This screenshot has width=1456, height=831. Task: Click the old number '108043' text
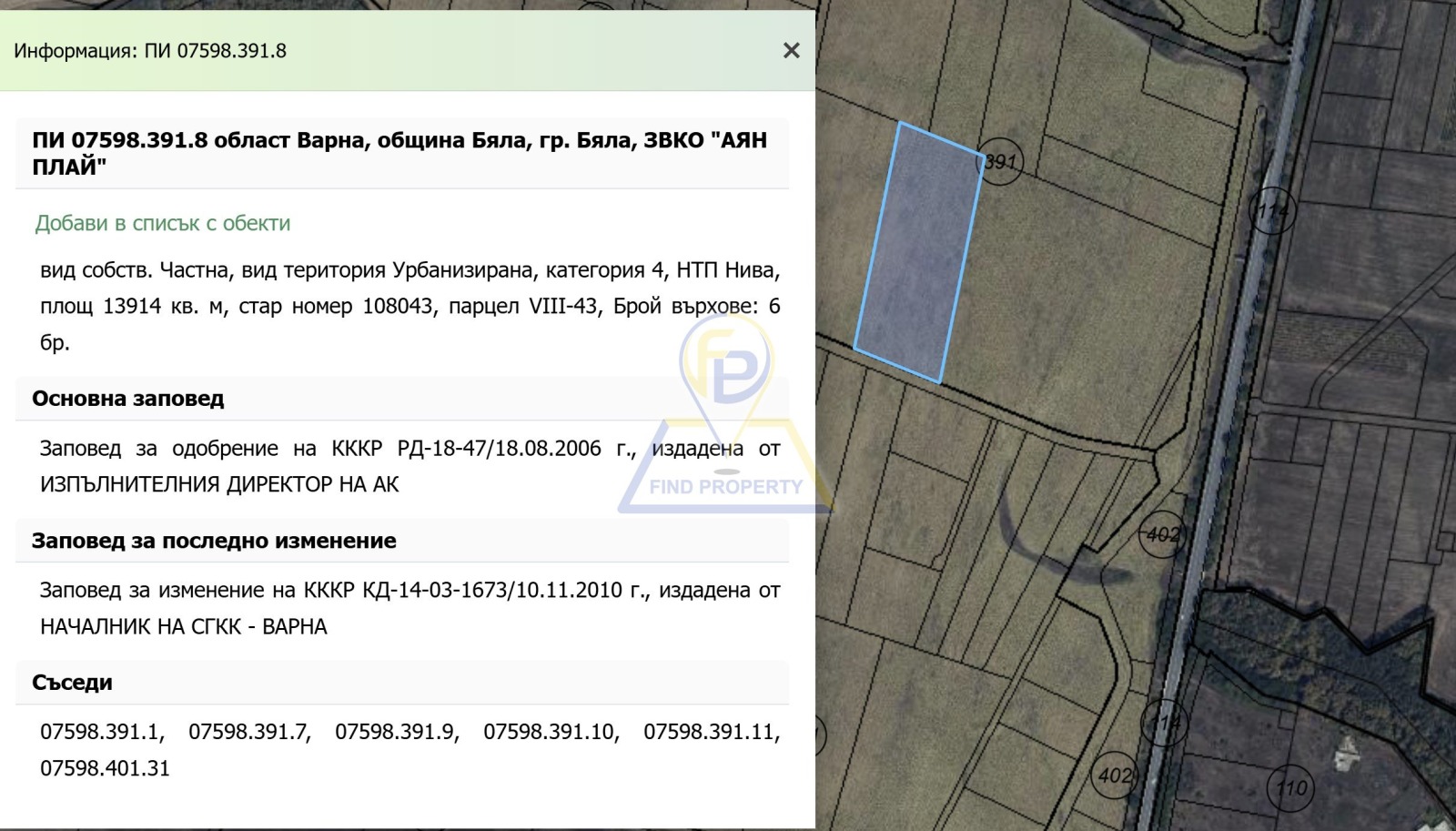[398, 307]
